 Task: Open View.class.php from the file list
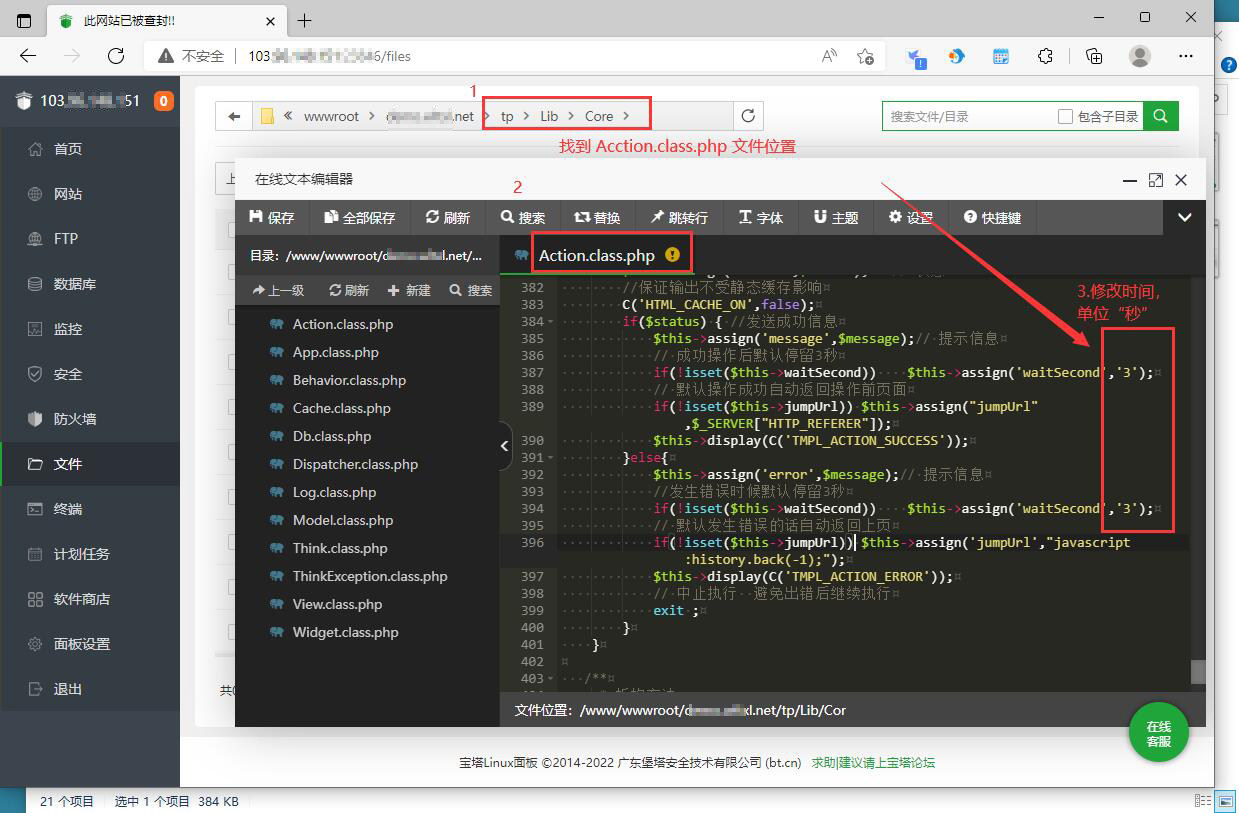337,604
